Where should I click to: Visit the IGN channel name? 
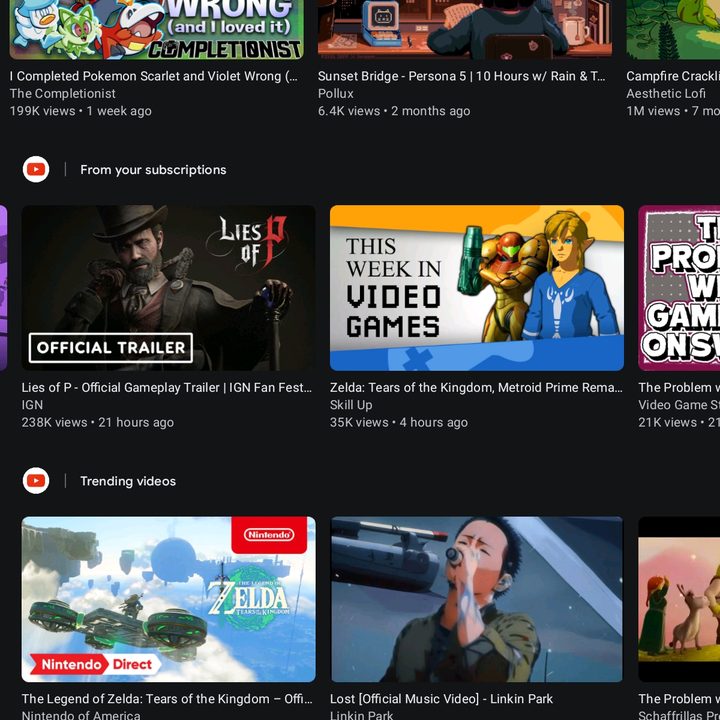32,405
